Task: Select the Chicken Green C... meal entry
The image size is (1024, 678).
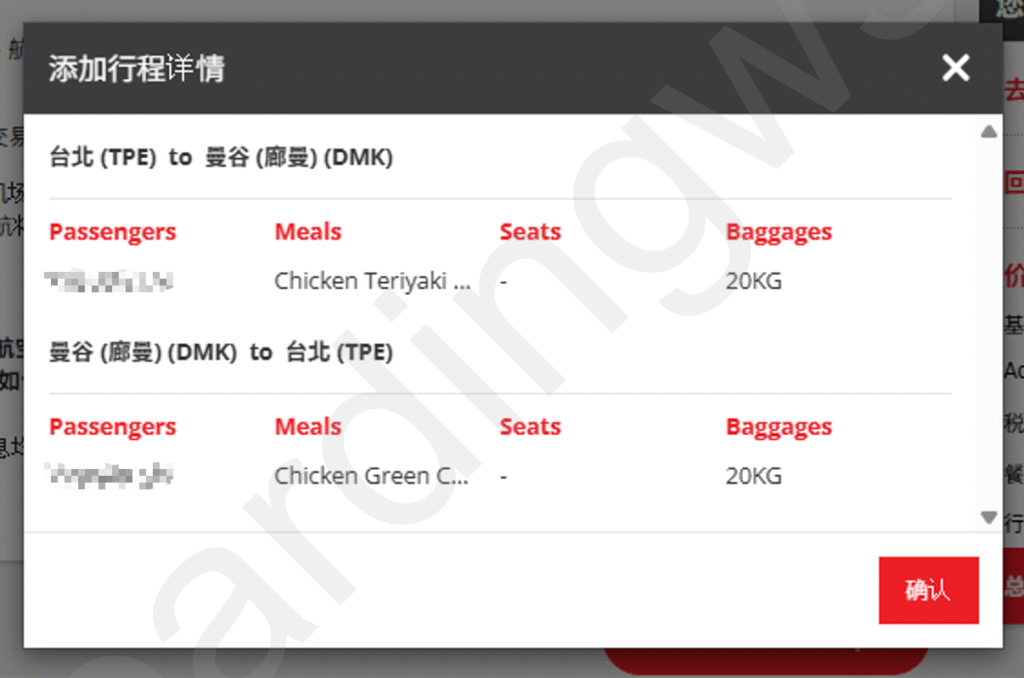Action: 371,476
